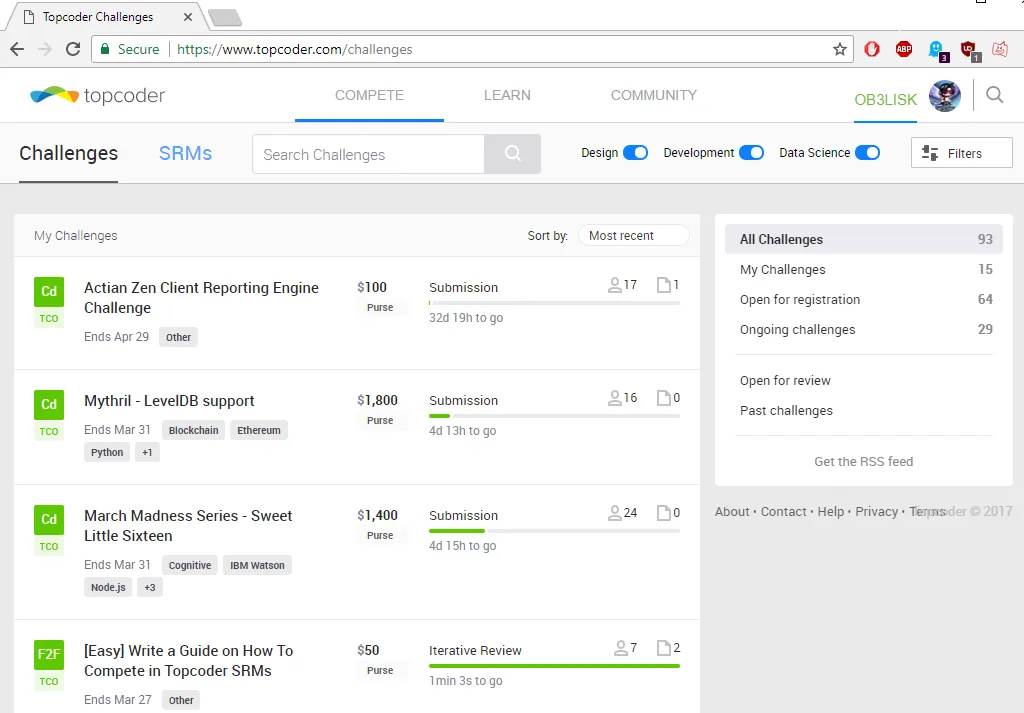
Task: Click the OB3LISK profile avatar
Action: 944,96
